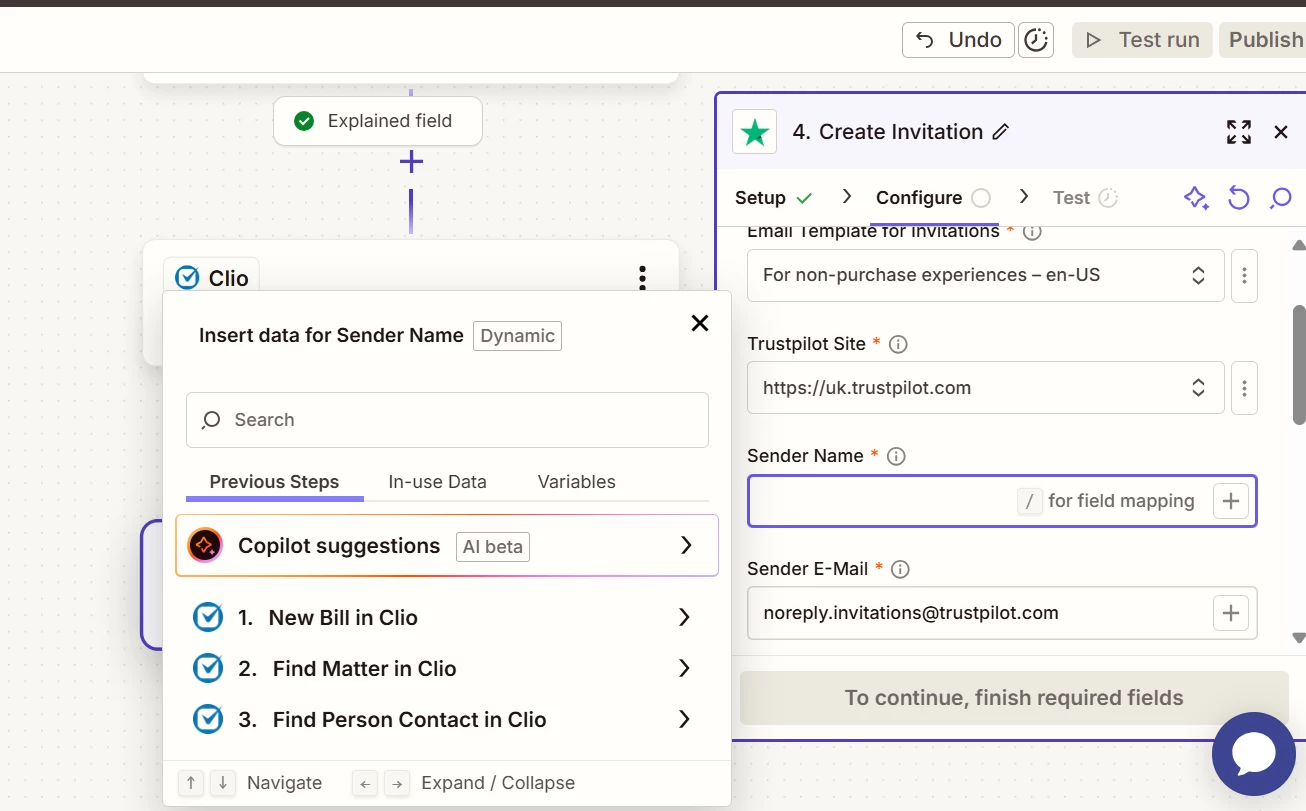1306x811 pixels.
Task: Click the up arrow navigate key
Action: [191, 783]
